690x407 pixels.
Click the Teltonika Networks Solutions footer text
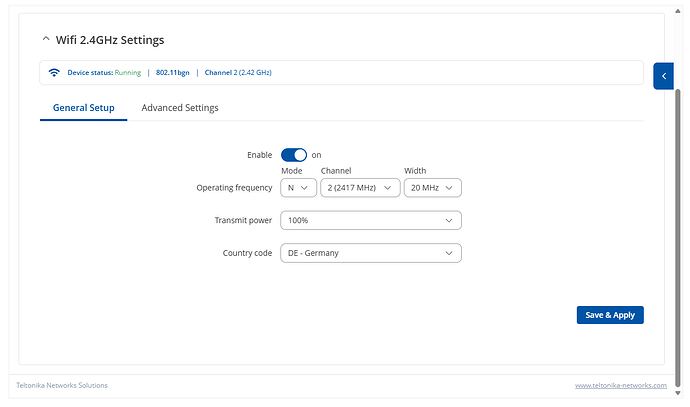coord(63,385)
